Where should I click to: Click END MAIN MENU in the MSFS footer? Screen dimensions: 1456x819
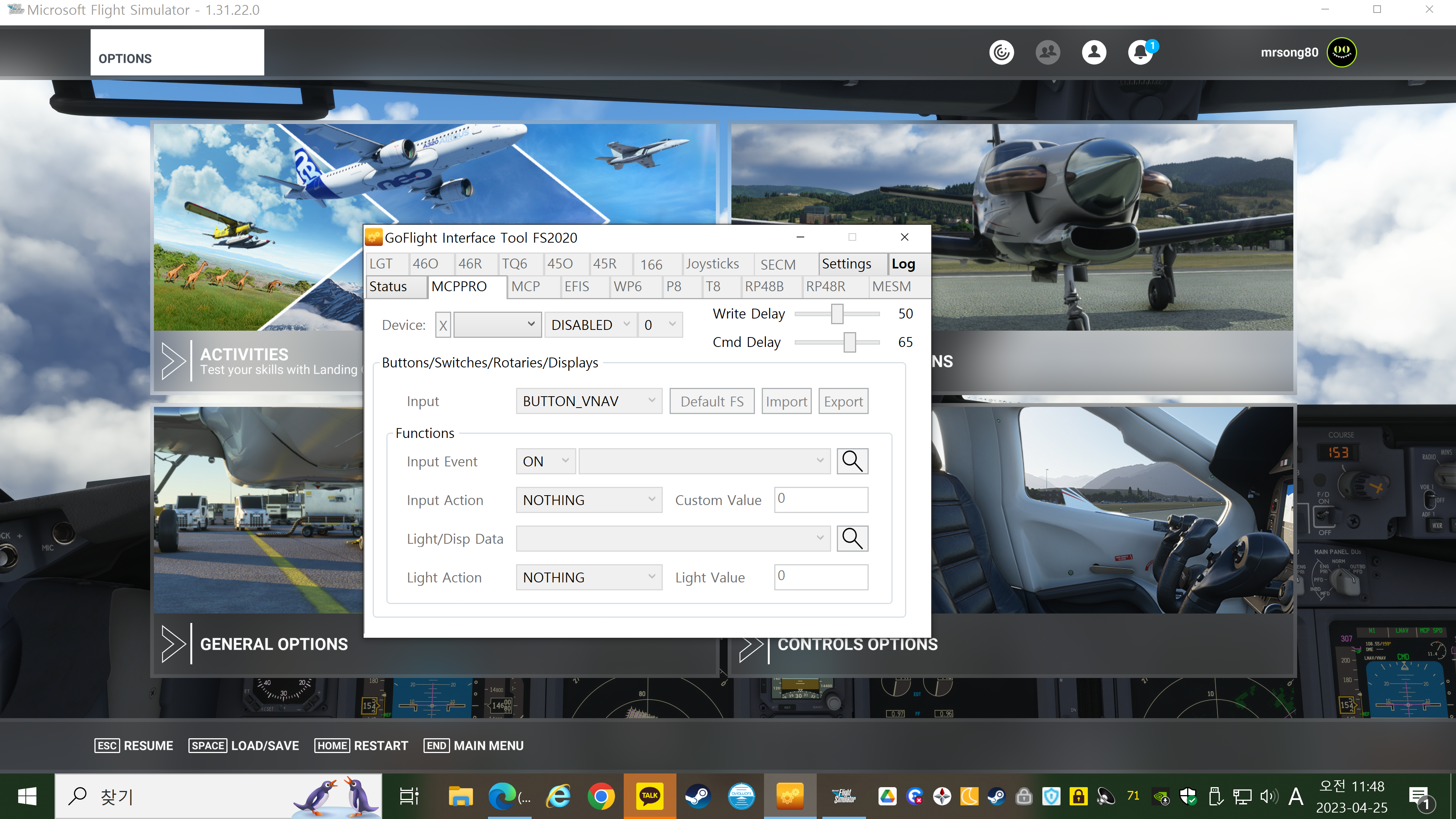click(x=474, y=746)
